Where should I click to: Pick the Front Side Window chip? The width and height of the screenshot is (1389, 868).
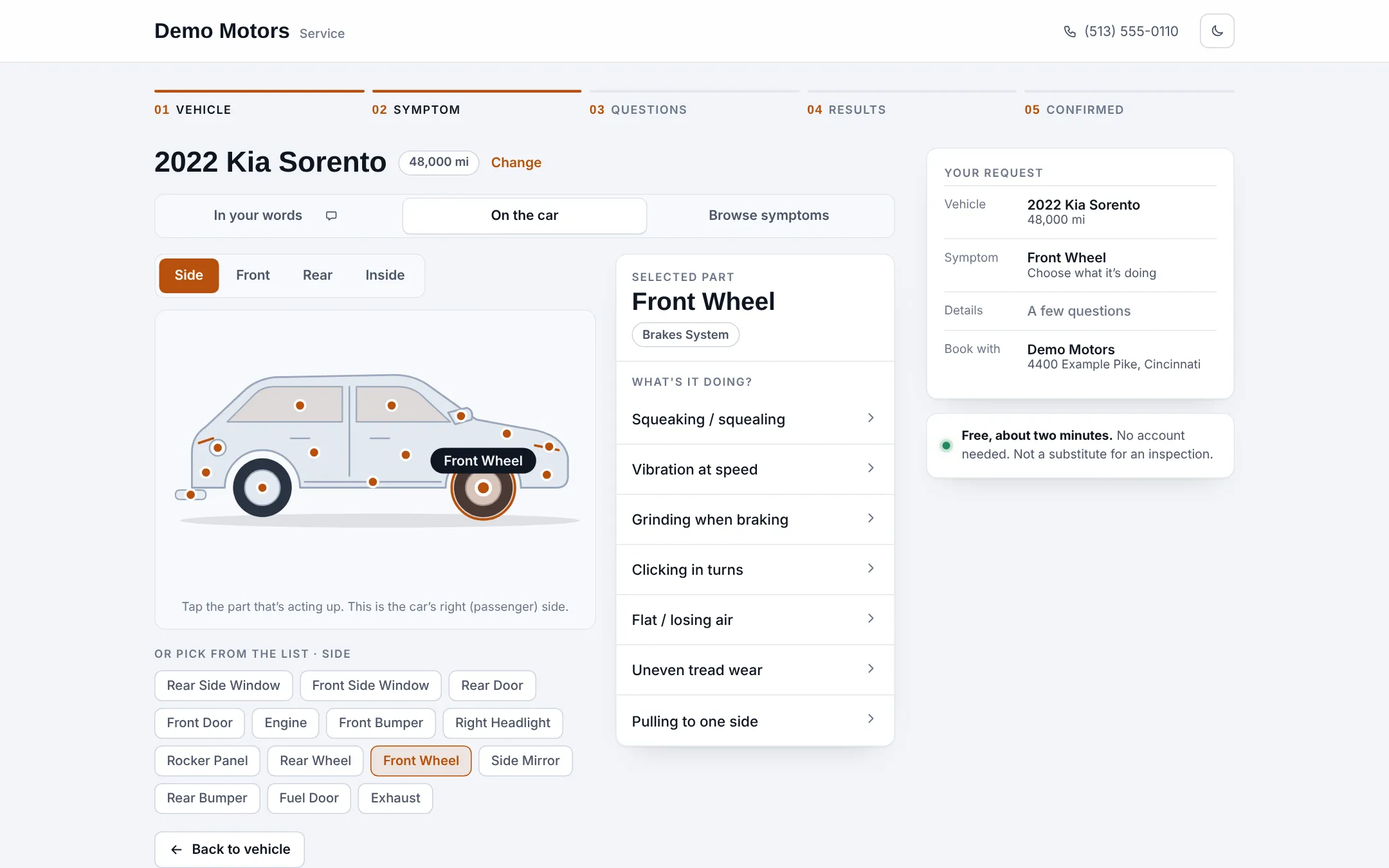click(x=370, y=685)
